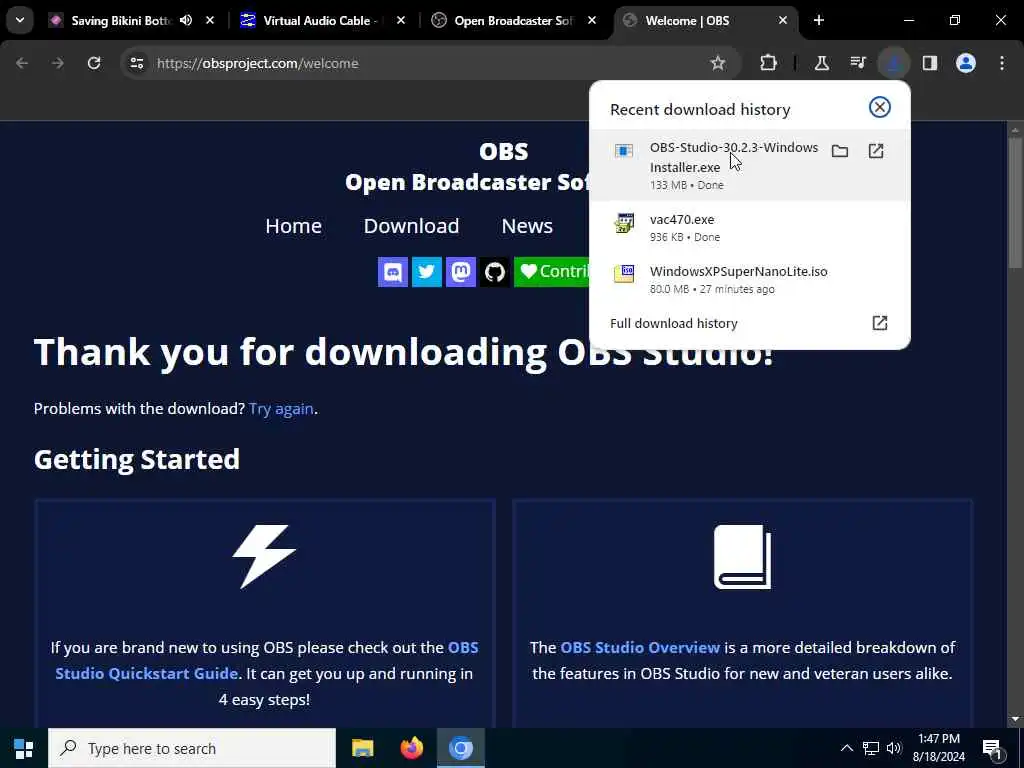The height and width of the screenshot is (768, 1024).
Task: Click the OBS installer file icon
Action: click(x=624, y=151)
